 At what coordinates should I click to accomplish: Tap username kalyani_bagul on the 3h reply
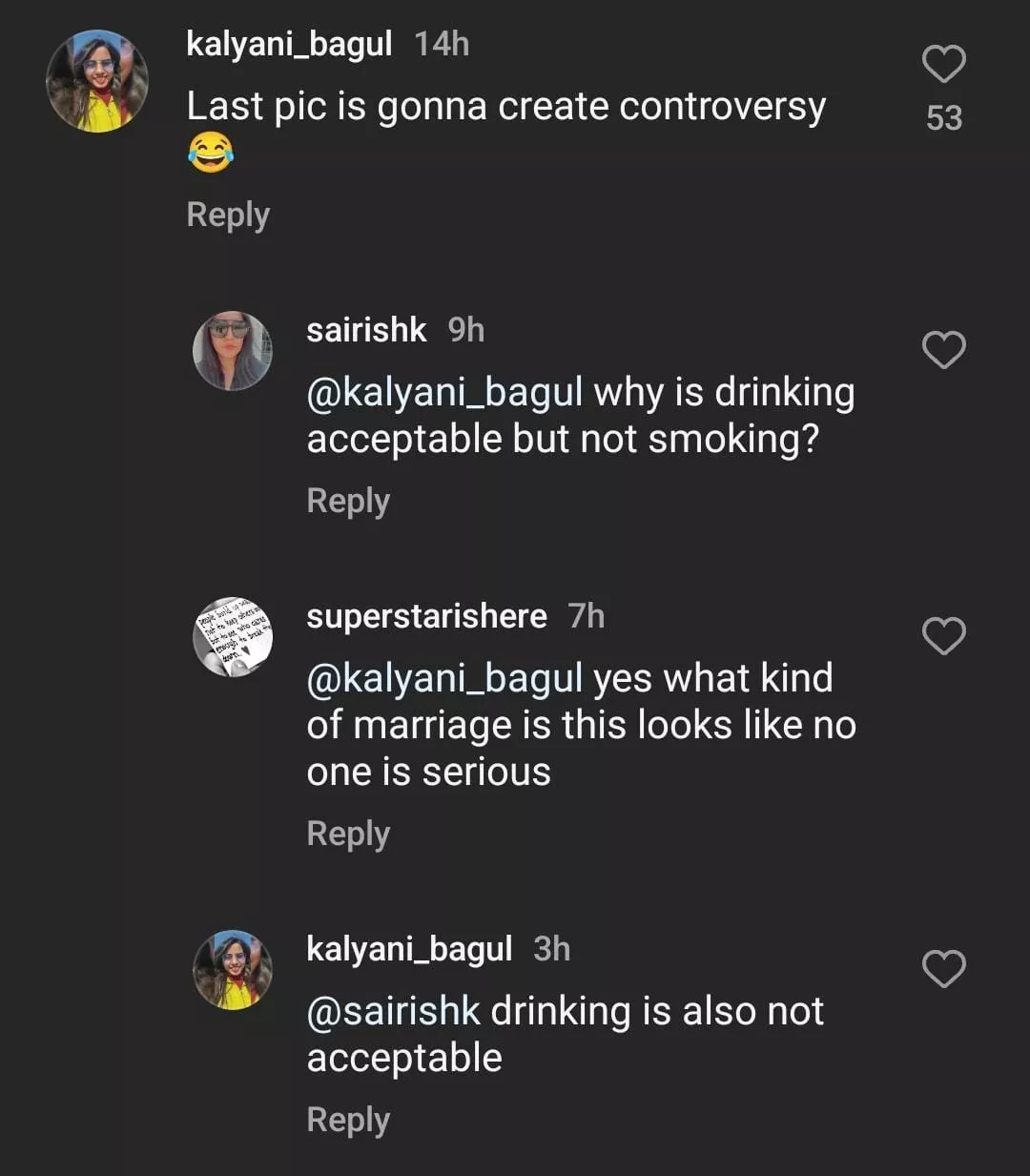pos(409,949)
